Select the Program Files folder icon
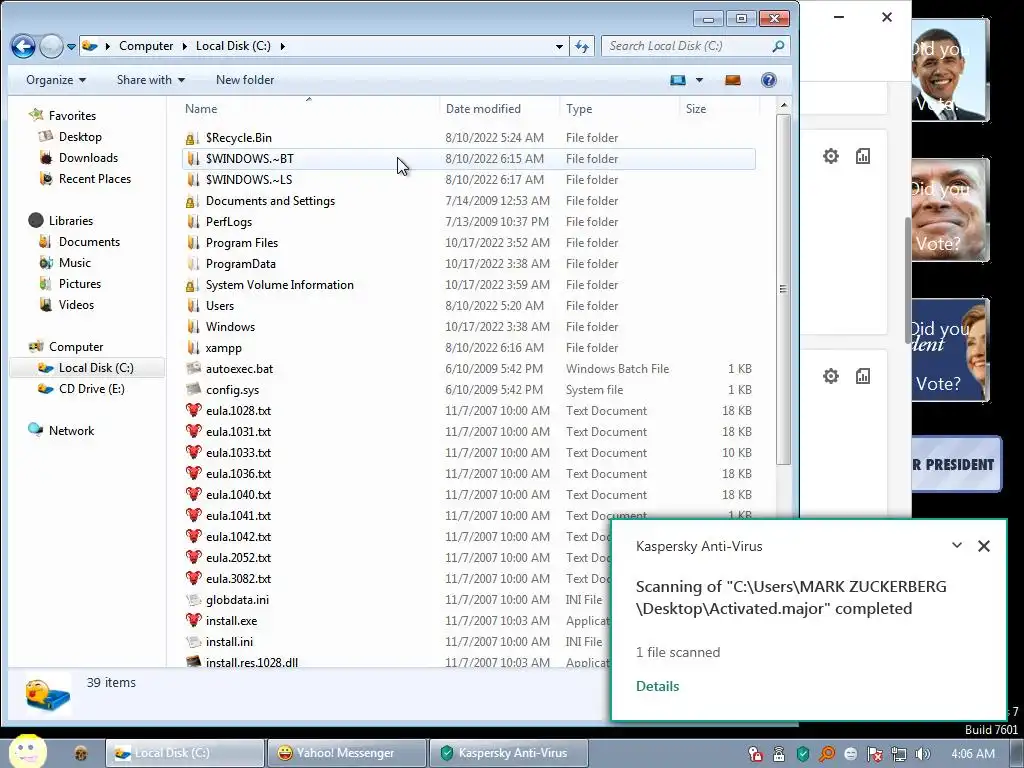 tap(192, 242)
